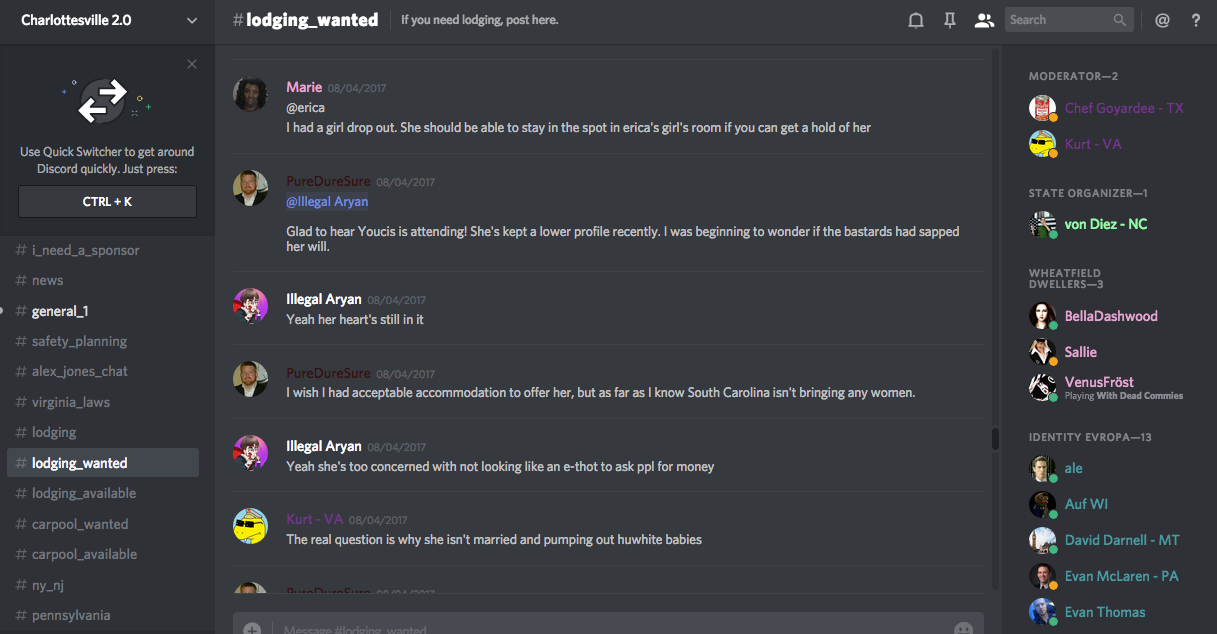Select the safety_planning channel
Screen dimensions: 1217x634
(79, 341)
